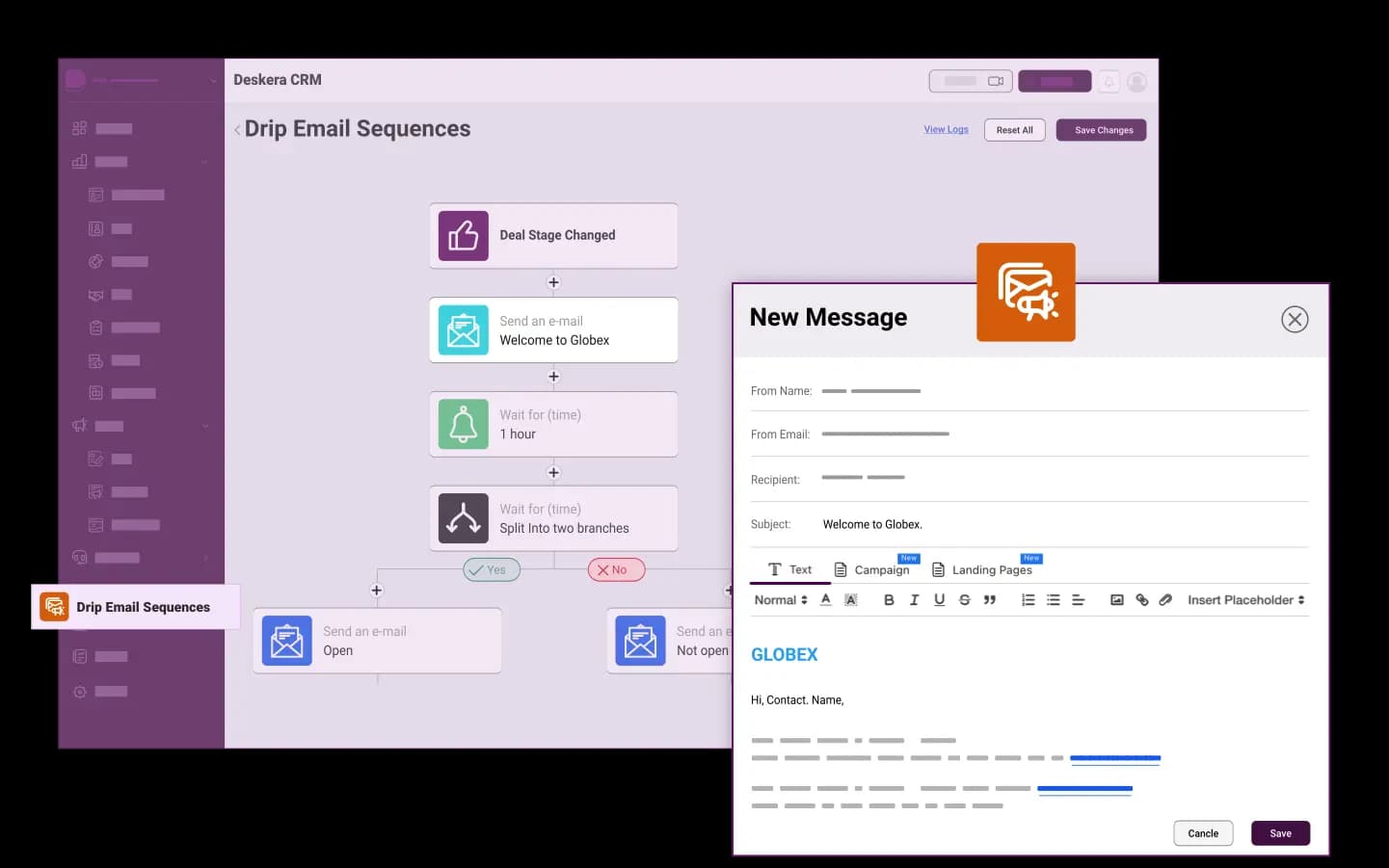The width and height of the screenshot is (1389, 868).
Task: Start a bulleted list
Action: [1054, 599]
